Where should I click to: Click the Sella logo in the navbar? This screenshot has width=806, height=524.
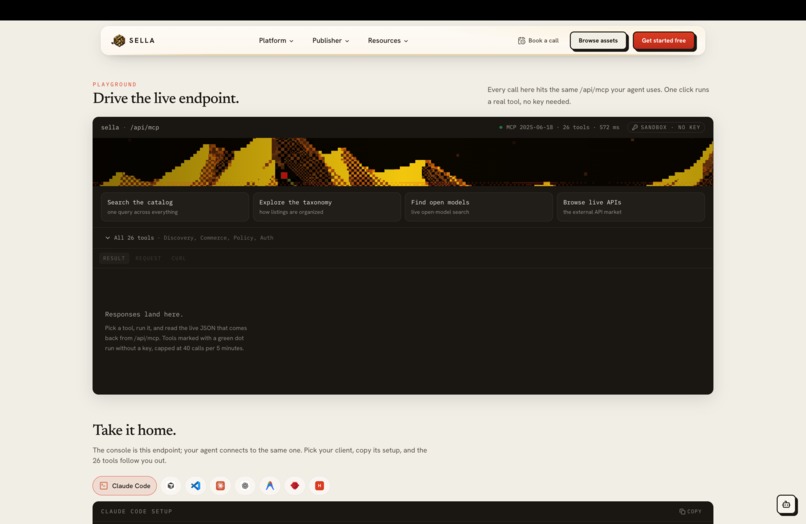tap(133, 41)
